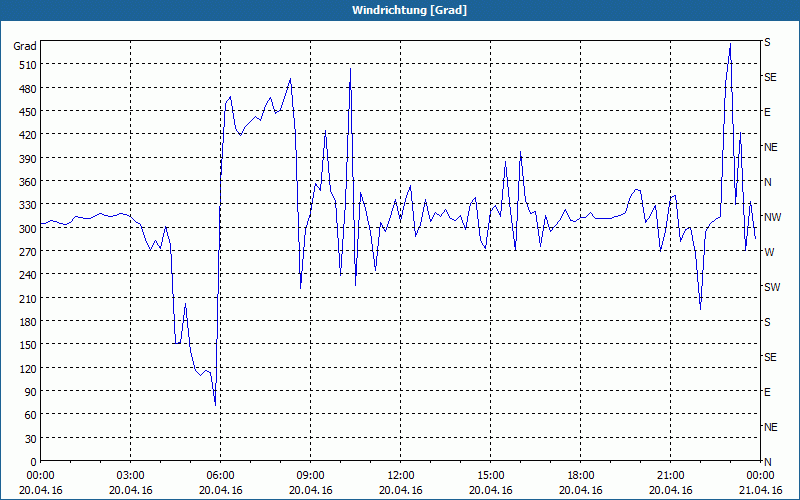Click the 450 value on the degree axis
This screenshot has width=800, height=500.
(28, 112)
